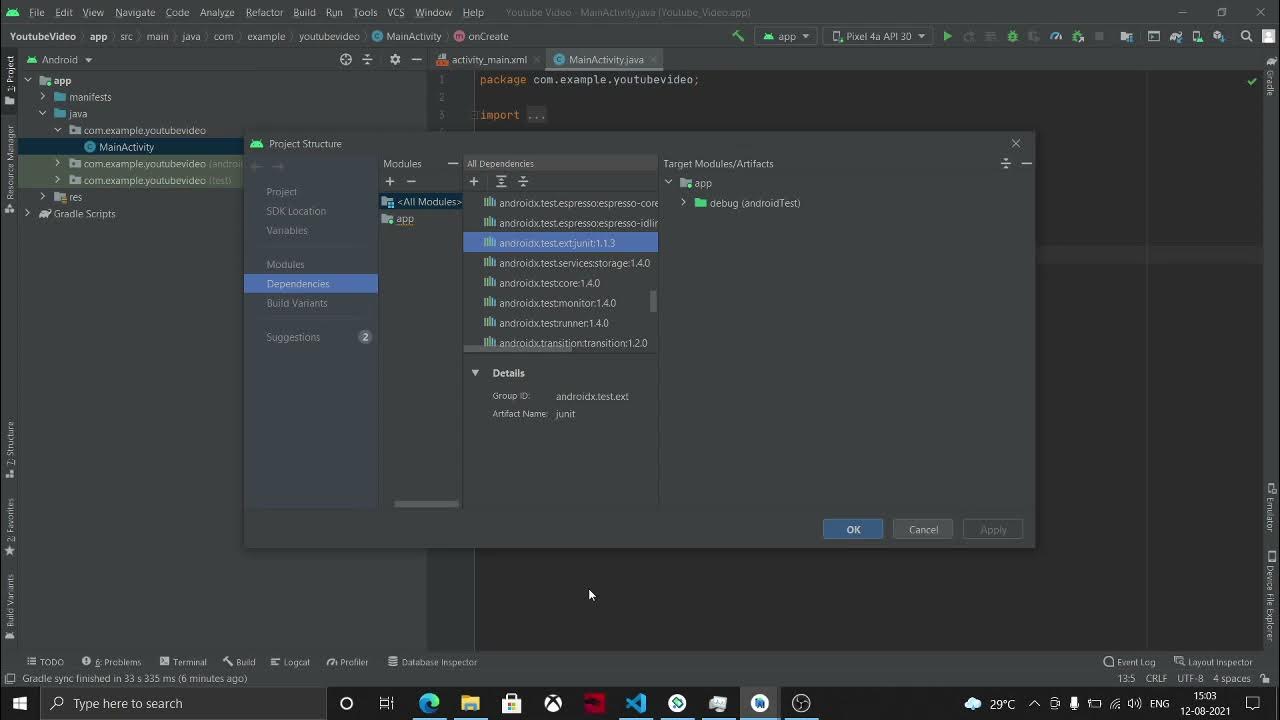Open SDK Location in Project Structure sidebar
1280x720 pixels.
pos(296,211)
